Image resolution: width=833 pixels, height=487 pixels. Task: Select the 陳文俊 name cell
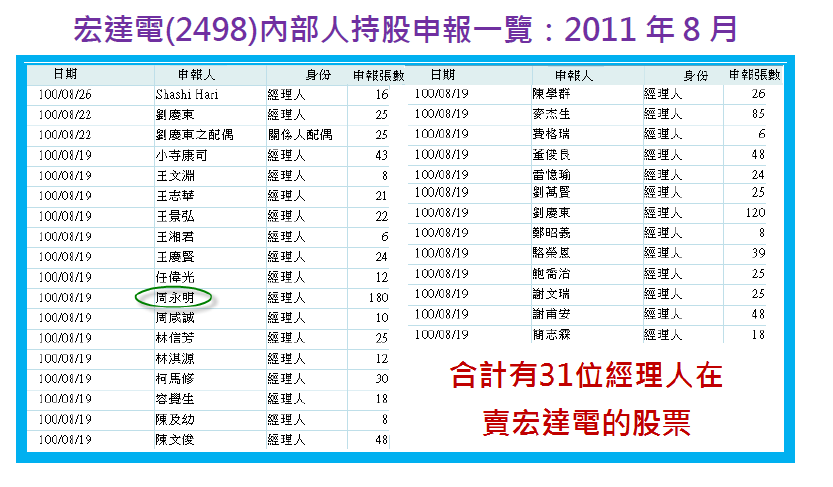(x=175, y=440)
